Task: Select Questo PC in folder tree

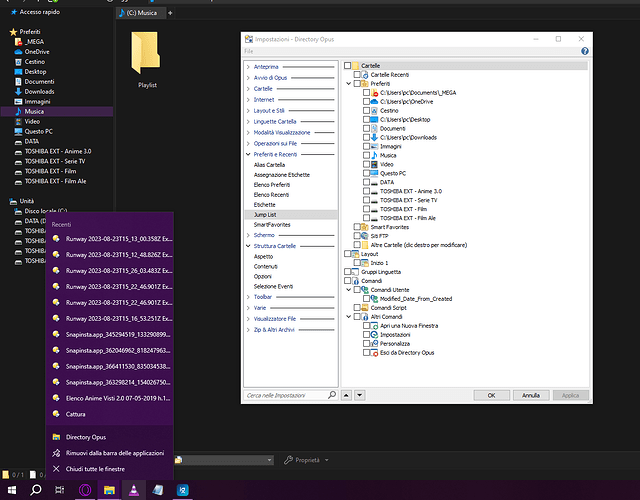Action: coord(38,131)
